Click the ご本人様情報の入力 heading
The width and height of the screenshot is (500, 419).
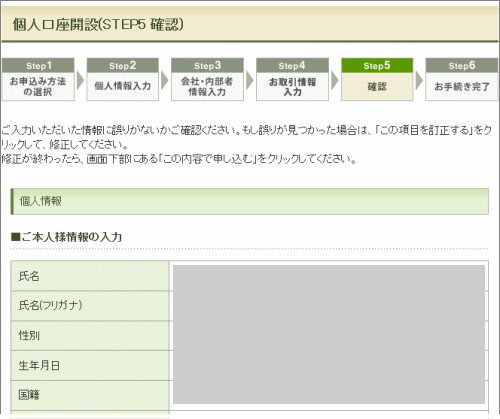click(x=67, y=237)
